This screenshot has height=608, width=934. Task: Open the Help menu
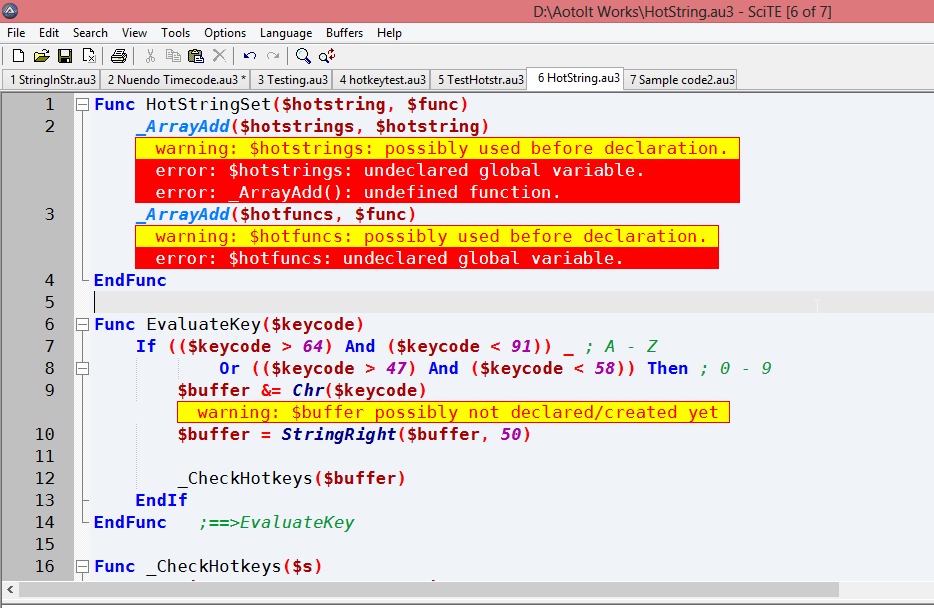pos(390,33)
